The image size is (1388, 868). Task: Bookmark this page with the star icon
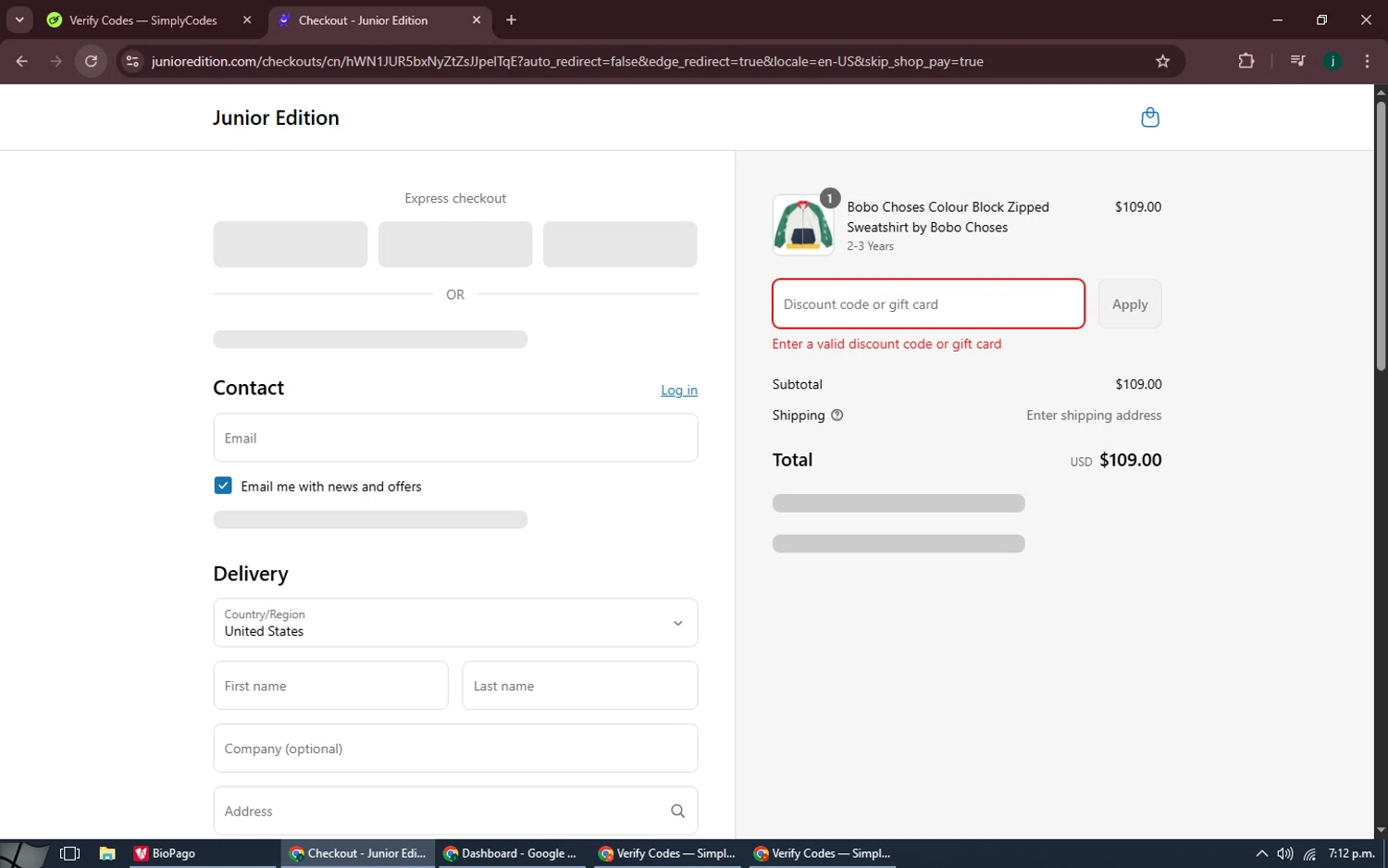click(1163, 61)
